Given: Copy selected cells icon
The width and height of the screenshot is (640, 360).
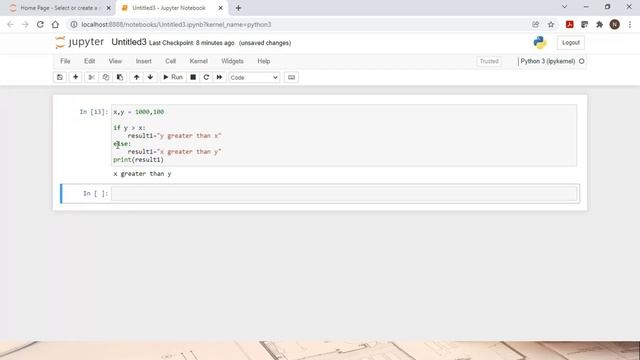Looking at the screenshot, I should pyautogui.click(x=106, y=77).
